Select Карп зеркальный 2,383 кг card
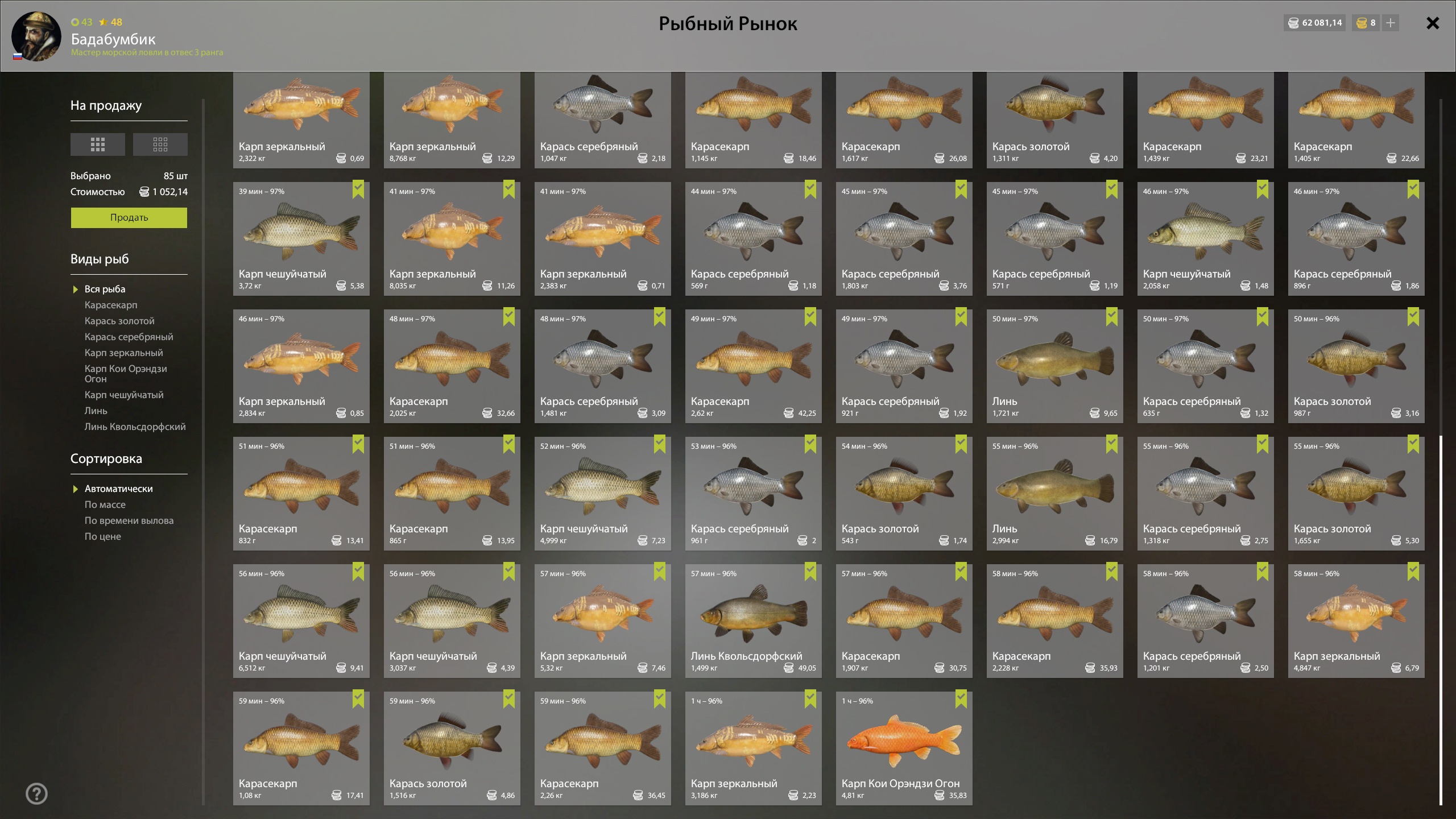1456x819 pixels. 603,239
